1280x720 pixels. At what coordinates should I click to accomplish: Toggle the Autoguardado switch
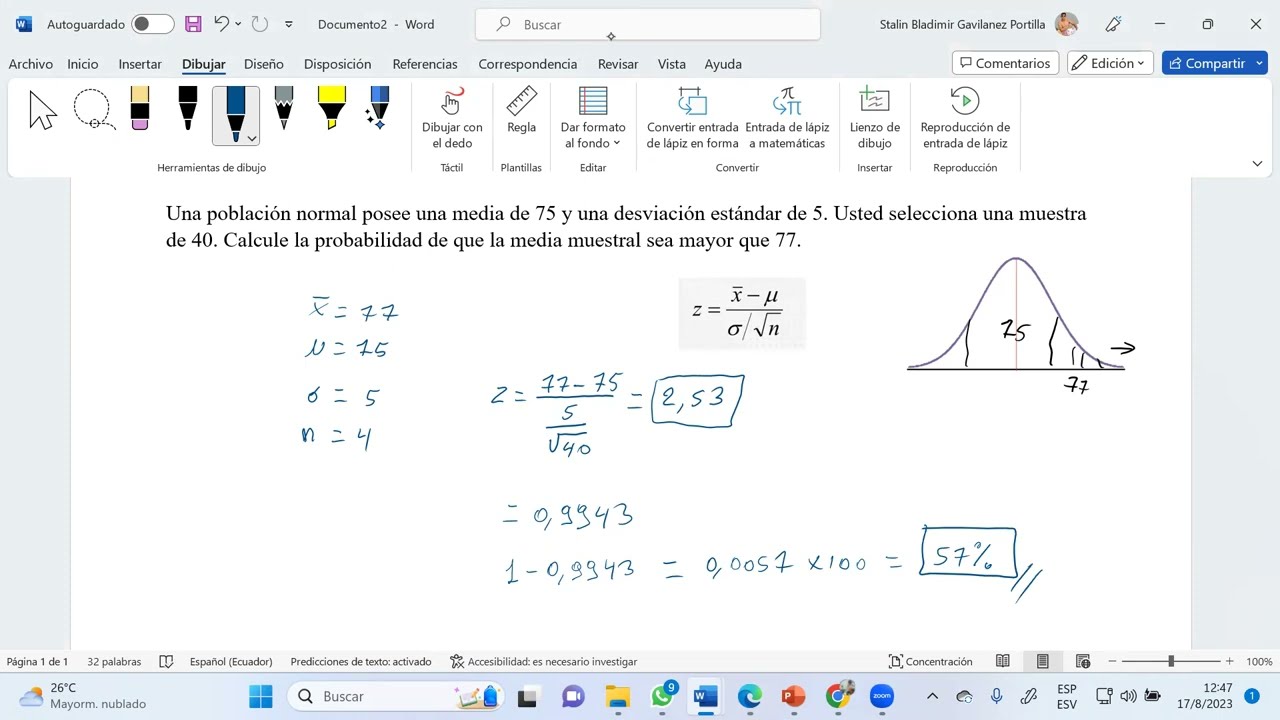click(153, 24)
